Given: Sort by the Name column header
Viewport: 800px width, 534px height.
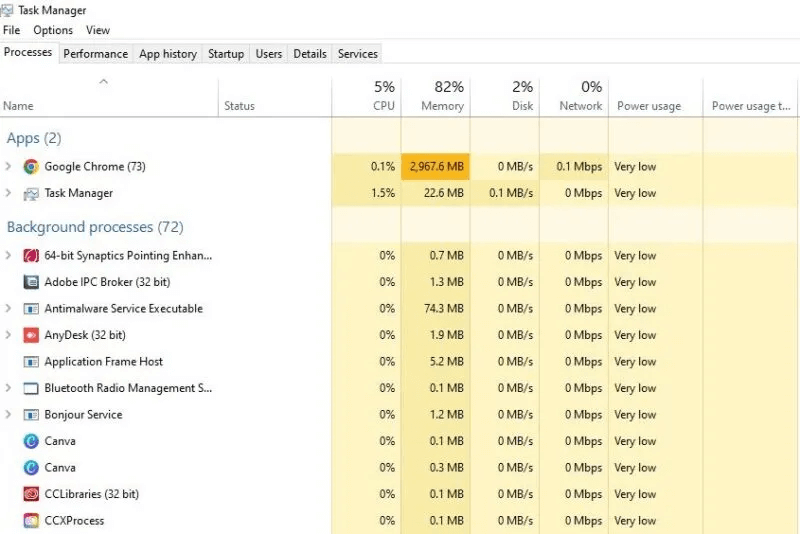Looking at the screenshot, I should point(109,97).
